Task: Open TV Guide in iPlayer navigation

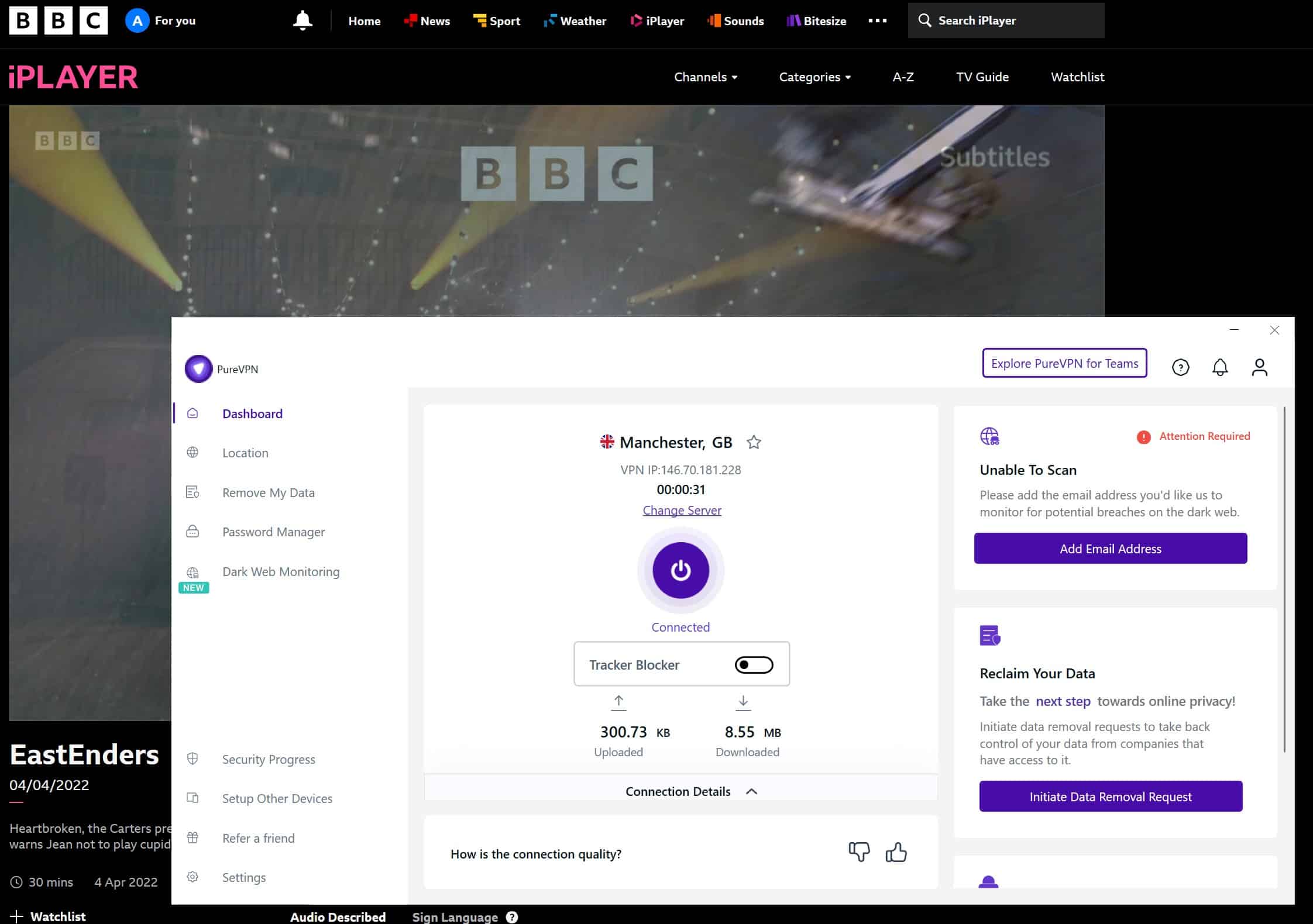Action: (982, 77)
